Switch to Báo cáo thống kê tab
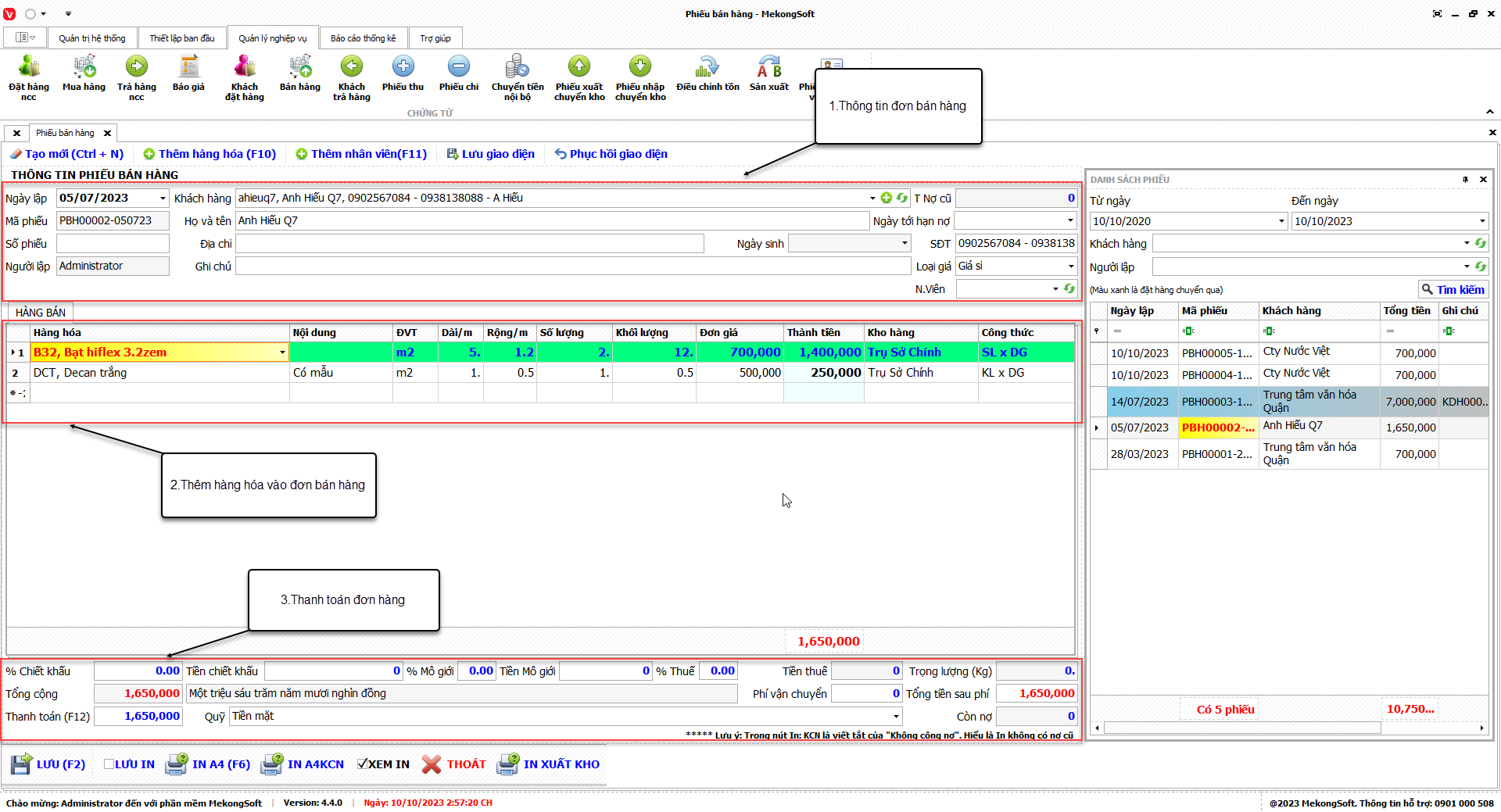The width and height of the screenshot is (1501, 812). click(x=363, y=38)
